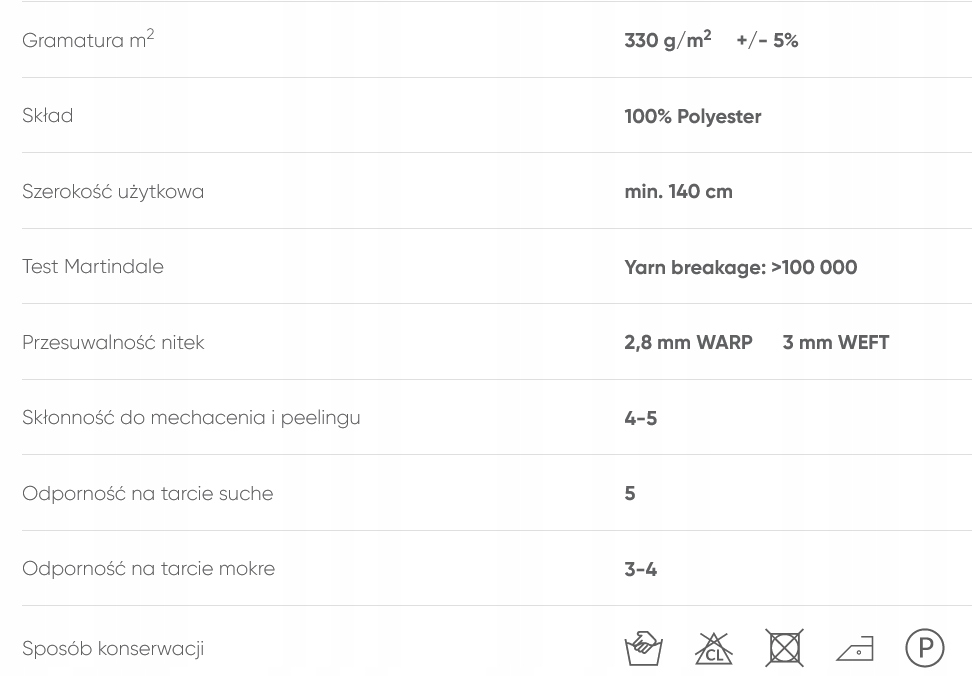Select the 100% Polyester composition value

click(692, 116)
